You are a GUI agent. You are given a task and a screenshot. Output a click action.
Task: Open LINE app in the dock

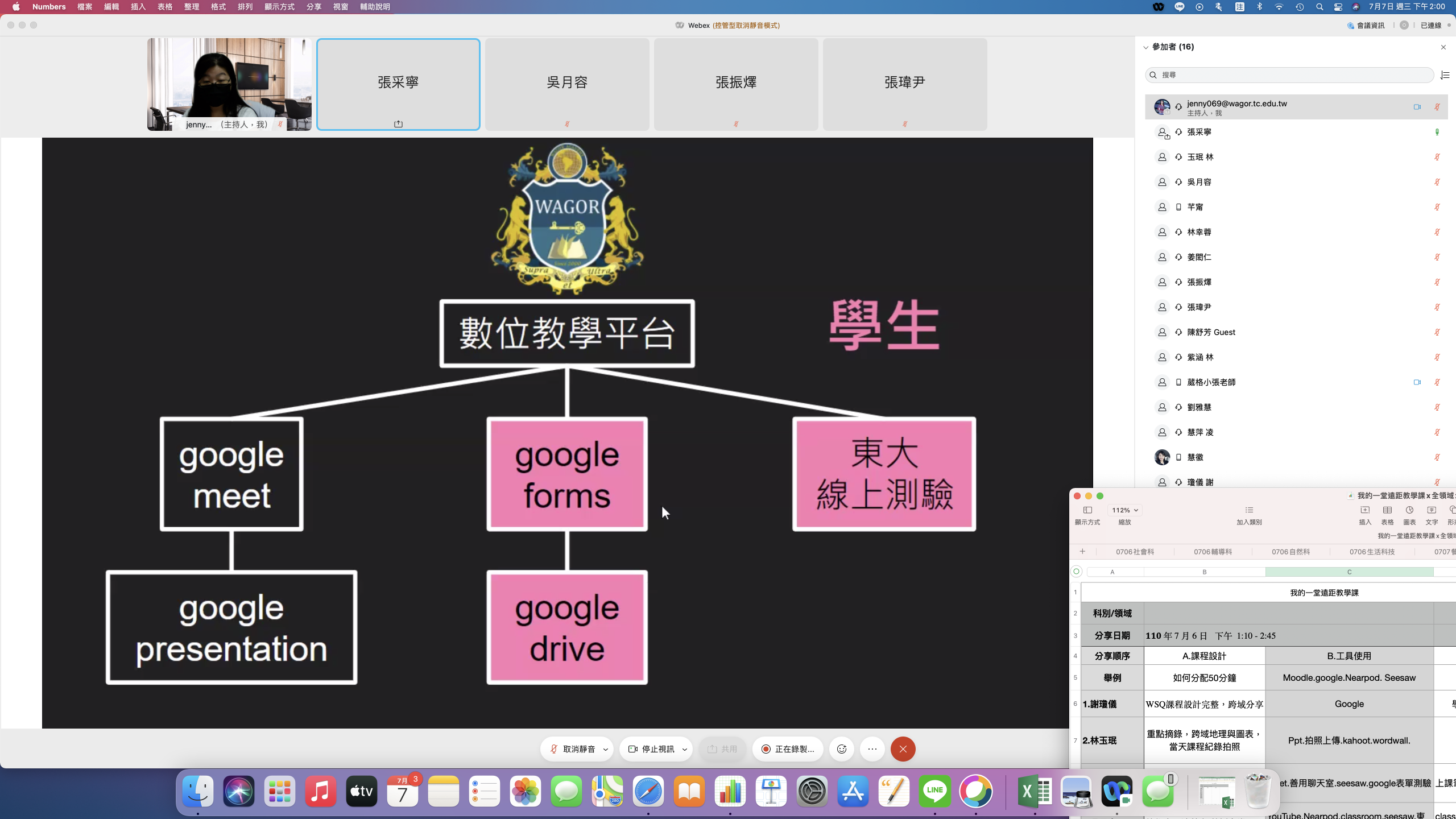935,791
